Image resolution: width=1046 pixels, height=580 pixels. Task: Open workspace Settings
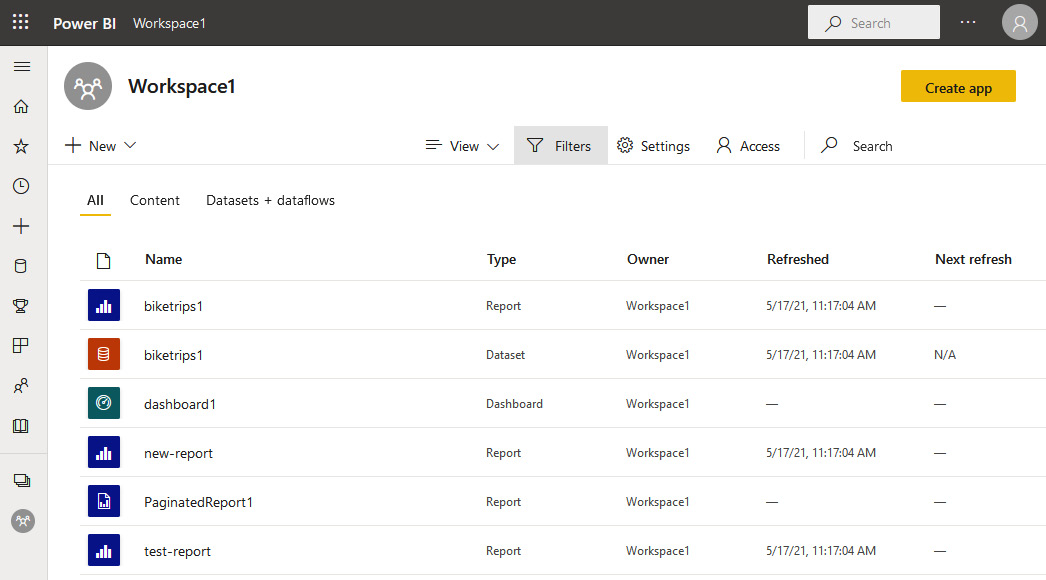(x=654, y=146)
